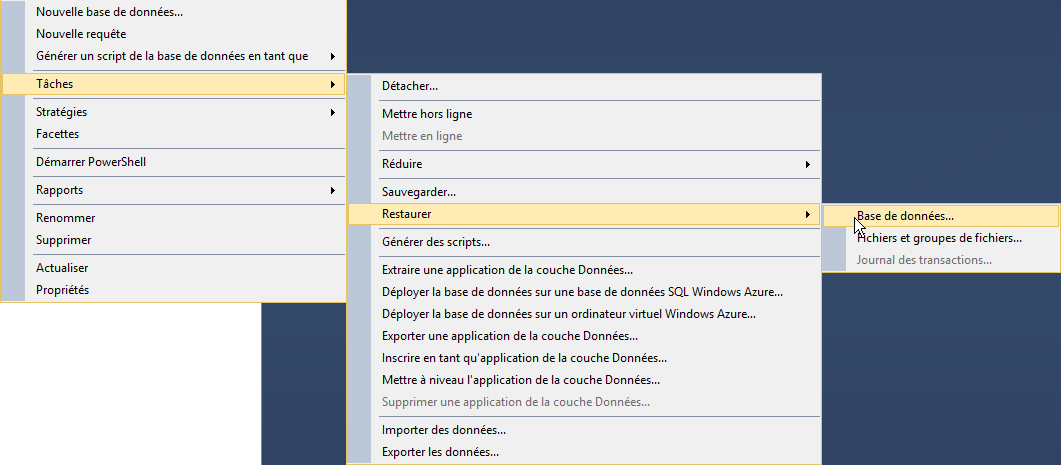The image size is (1061, 465).
Task: Select 'Mettre hors ligne' task
Action: pyautogui.click(x=427, y=114)
